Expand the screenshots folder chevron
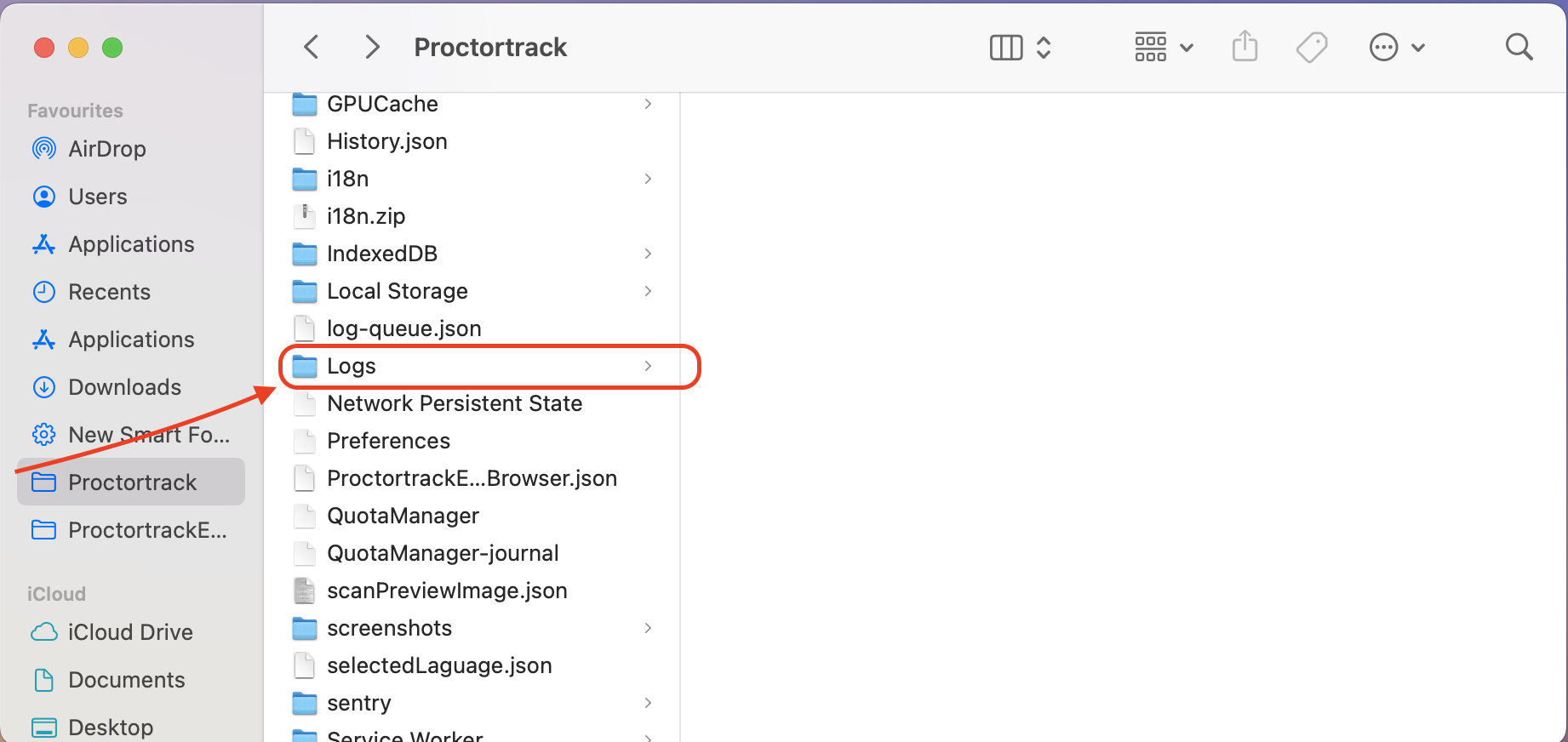 [x=648, y=628]
